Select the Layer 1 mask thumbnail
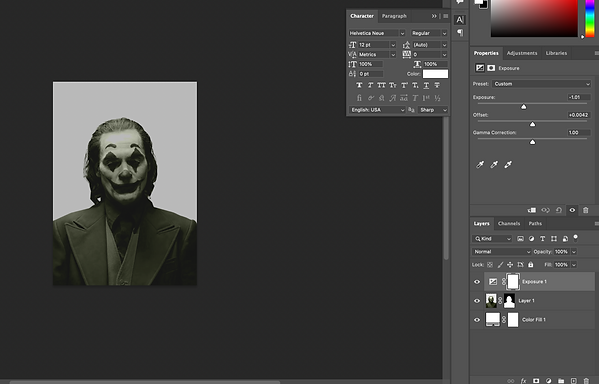599x384 pixels. [x=510, y=301]
